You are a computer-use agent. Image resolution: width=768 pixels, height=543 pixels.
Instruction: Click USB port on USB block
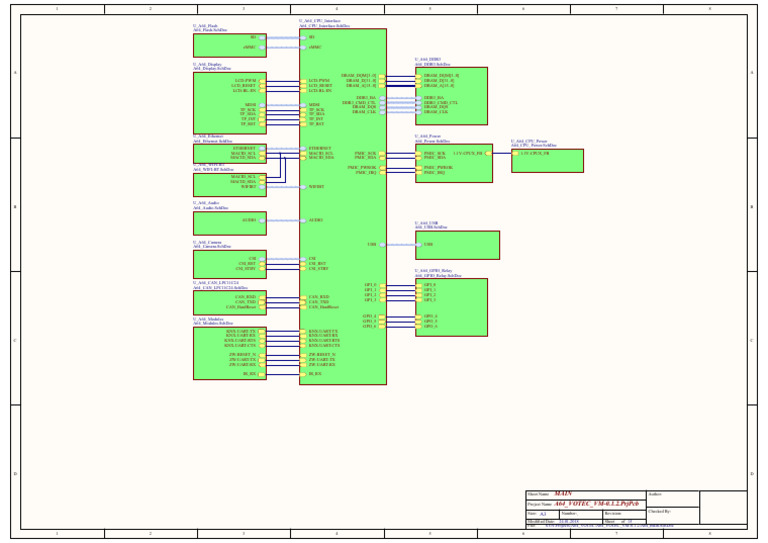click(424, 244)
